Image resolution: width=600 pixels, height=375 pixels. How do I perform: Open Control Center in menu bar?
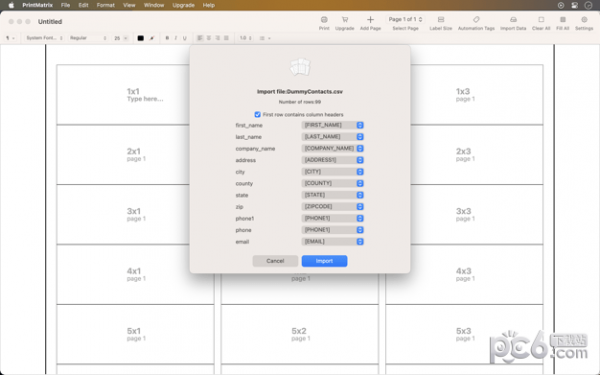(x=574, y=5)
